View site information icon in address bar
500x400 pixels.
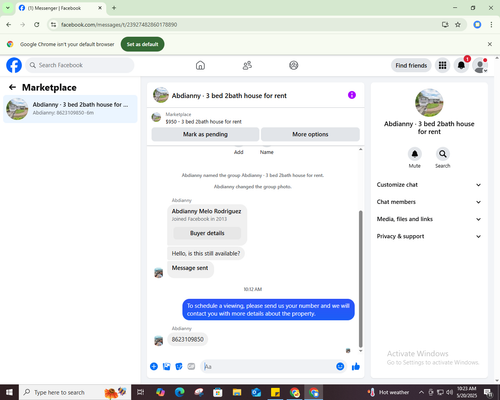53,25
